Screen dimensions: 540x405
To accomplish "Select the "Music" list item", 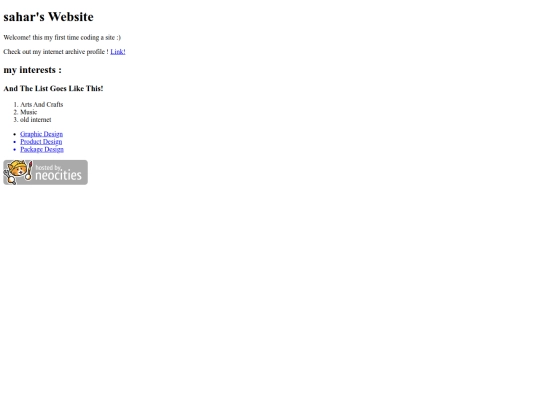I will [x=29, y=112].
